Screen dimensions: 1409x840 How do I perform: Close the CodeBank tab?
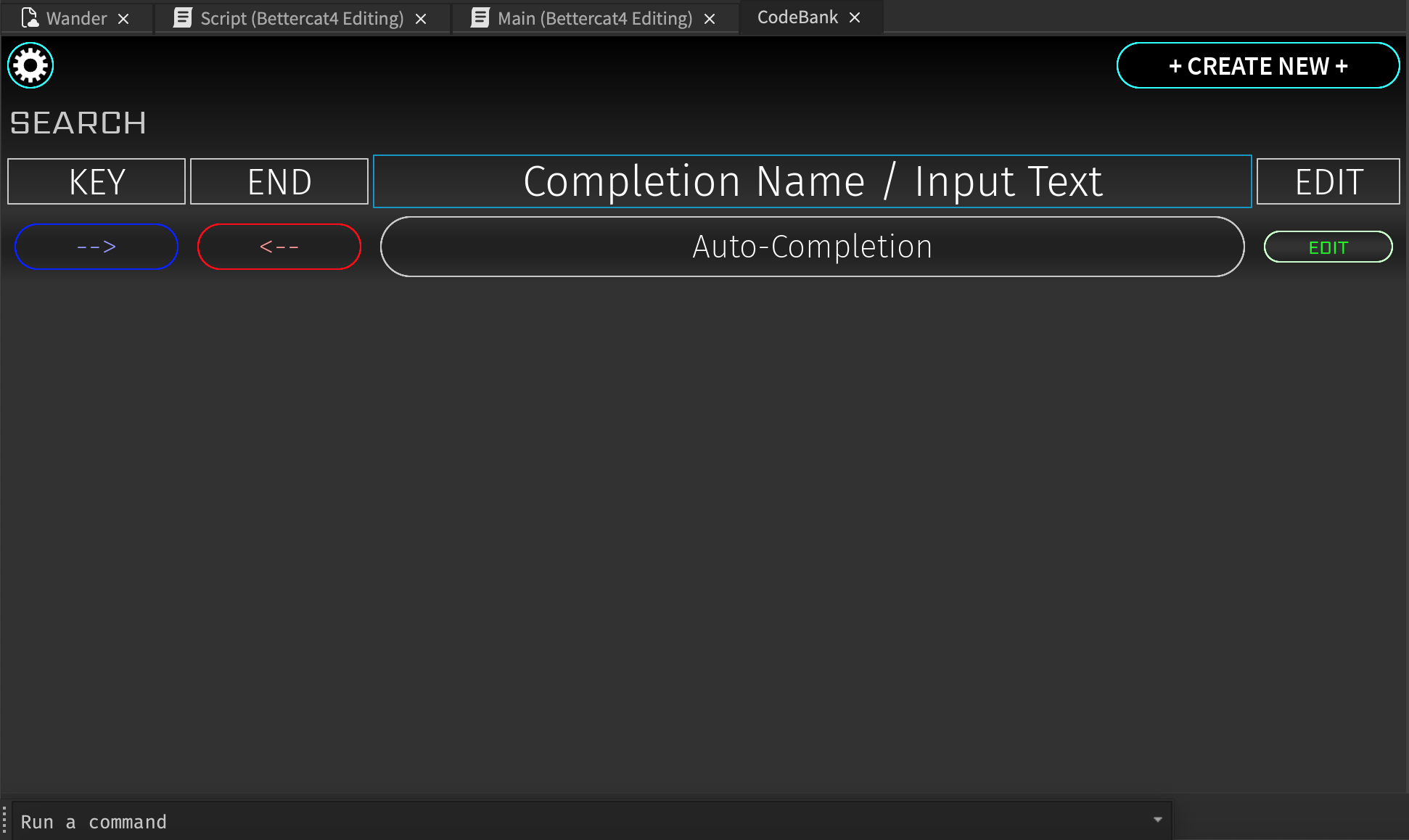click(x=854, y=17)
